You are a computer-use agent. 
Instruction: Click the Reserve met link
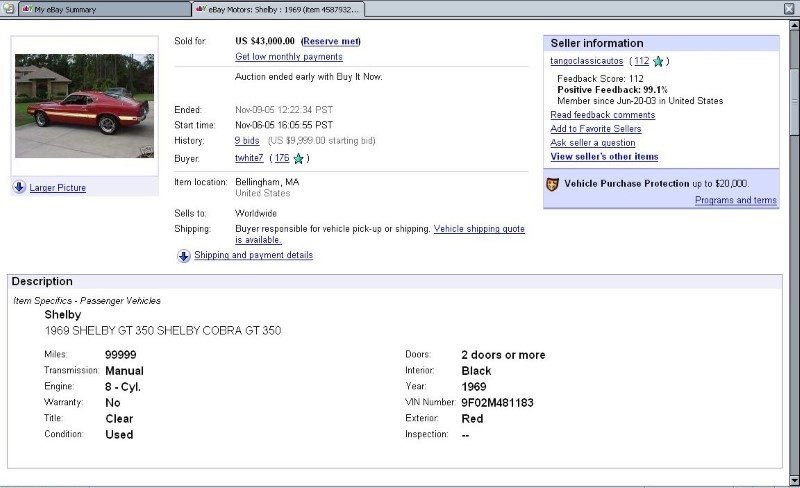point(331,41)
